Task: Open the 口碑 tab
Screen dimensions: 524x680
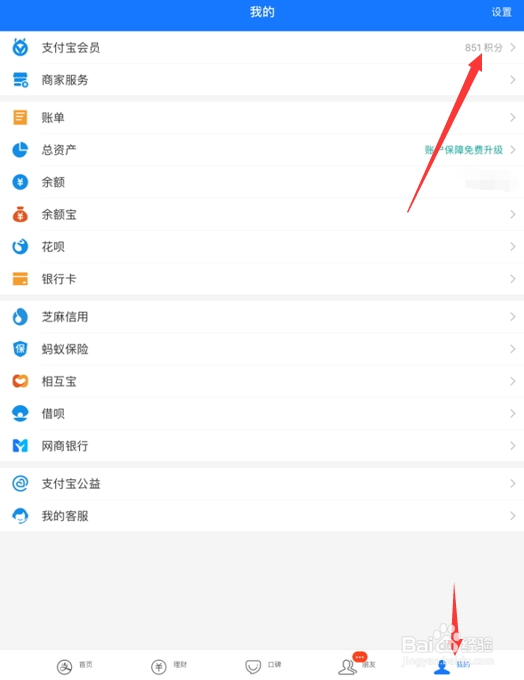Action: [x=263, y=666]
